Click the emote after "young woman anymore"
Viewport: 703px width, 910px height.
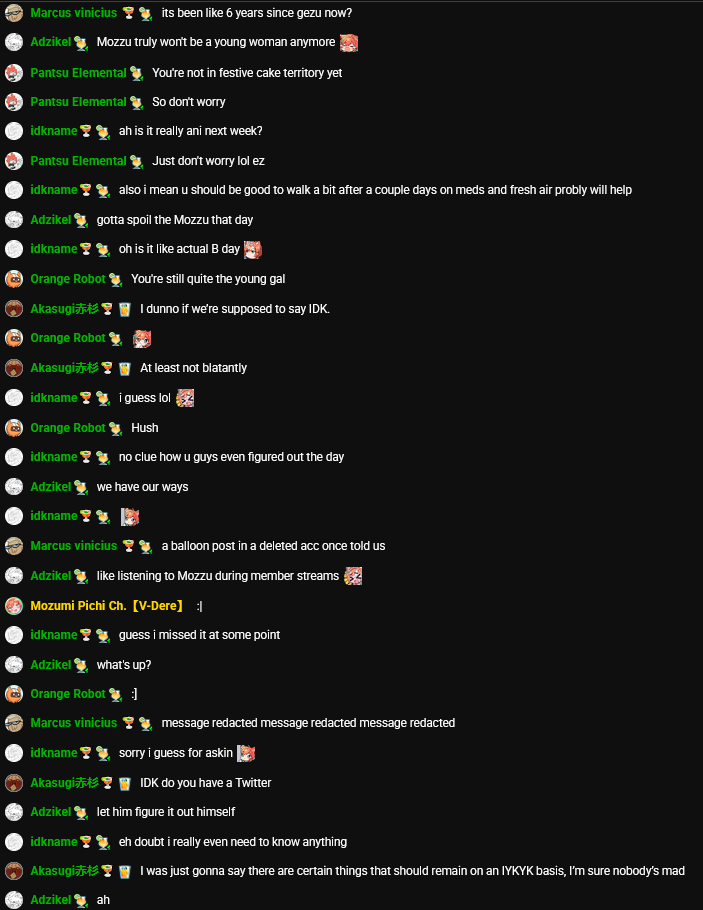pyautogui.click(x=349, y=42)
